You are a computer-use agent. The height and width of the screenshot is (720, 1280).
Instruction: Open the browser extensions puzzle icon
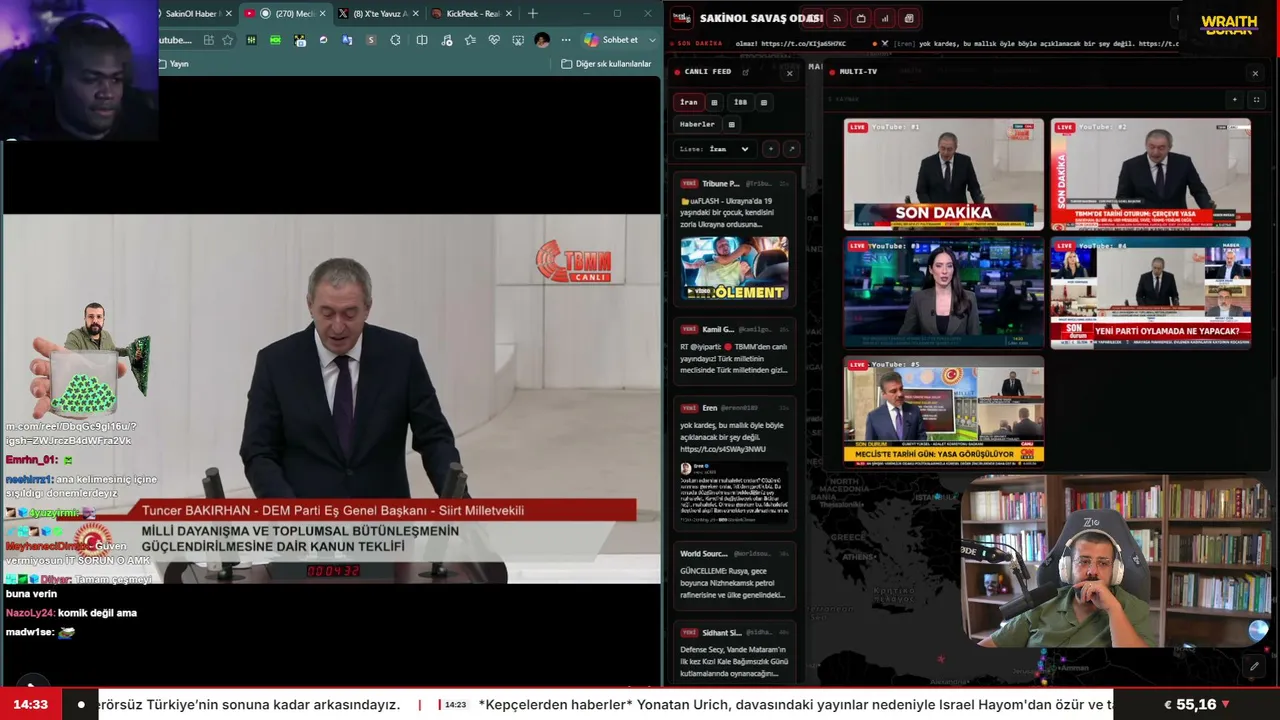(396, 40)
